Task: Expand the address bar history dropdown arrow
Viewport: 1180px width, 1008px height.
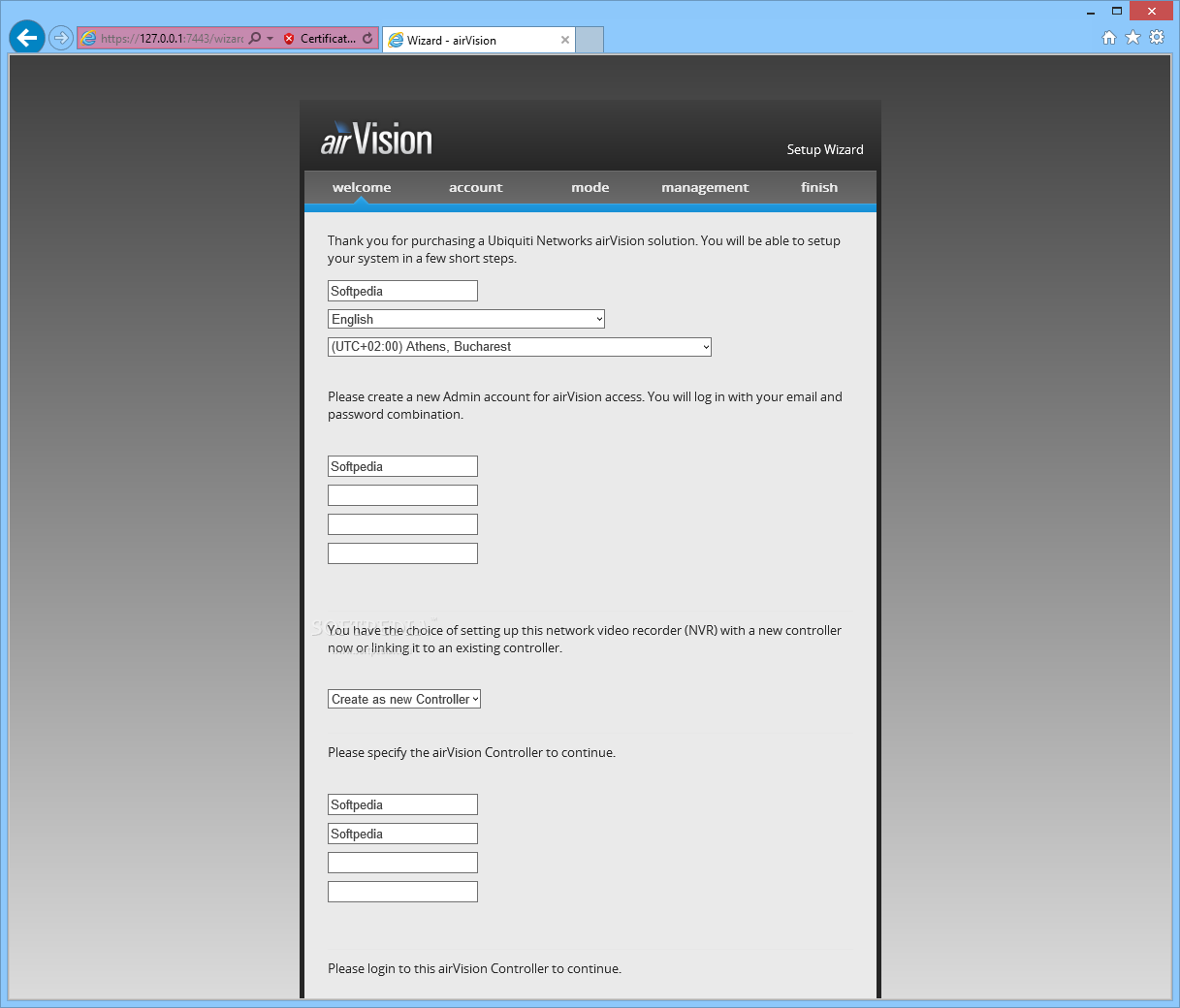Action: pyautogui.click(x=270, y=39)
